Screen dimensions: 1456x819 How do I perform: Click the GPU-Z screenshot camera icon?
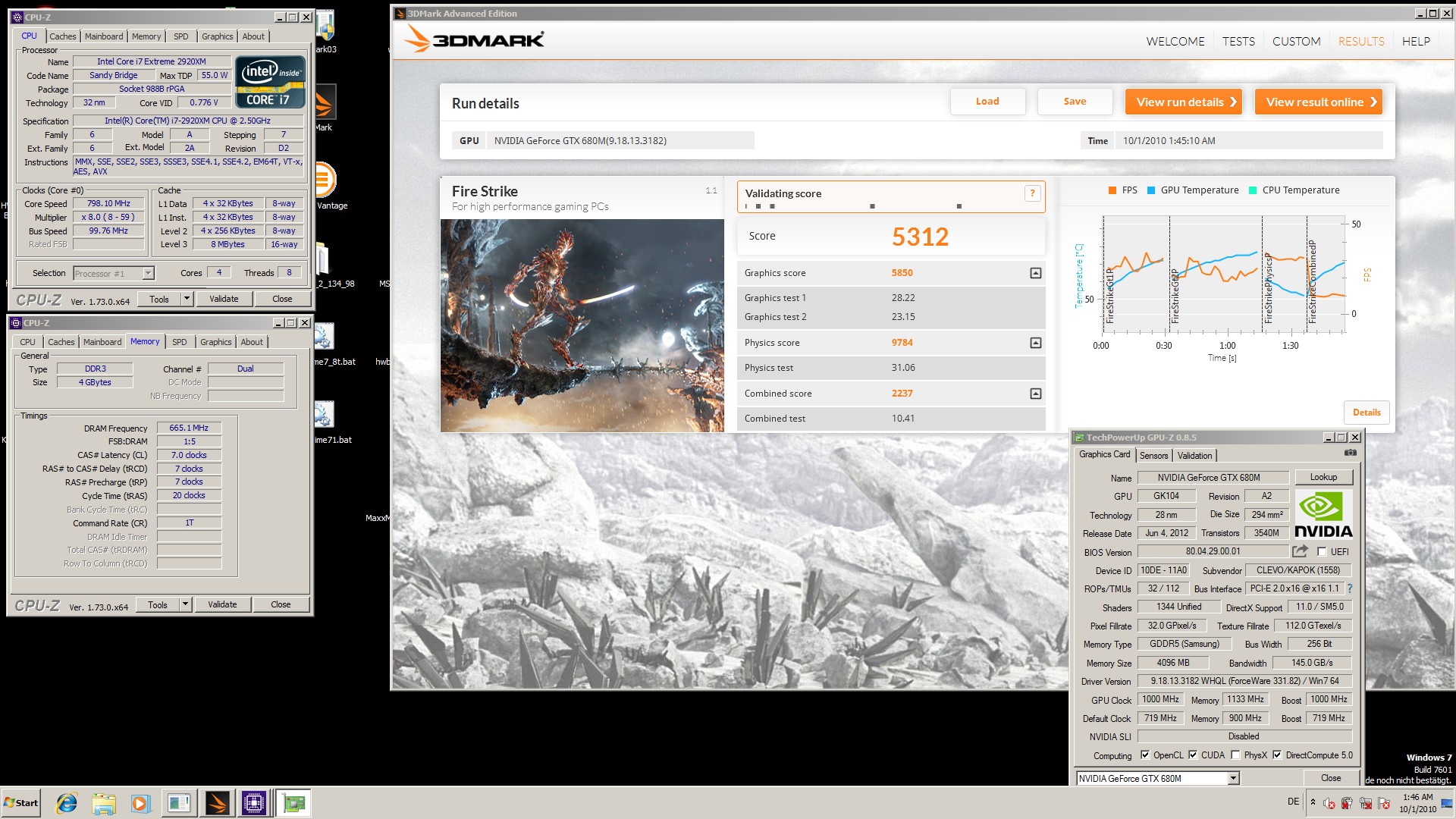(x=1351, y=453)
